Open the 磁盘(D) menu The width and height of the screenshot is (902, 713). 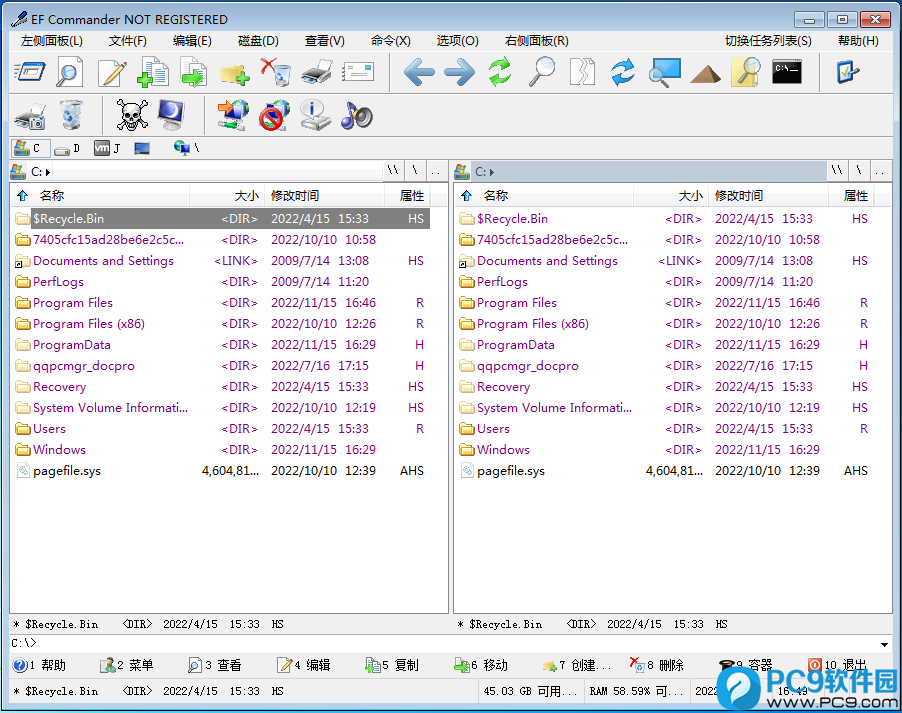(x=258, y=41)
